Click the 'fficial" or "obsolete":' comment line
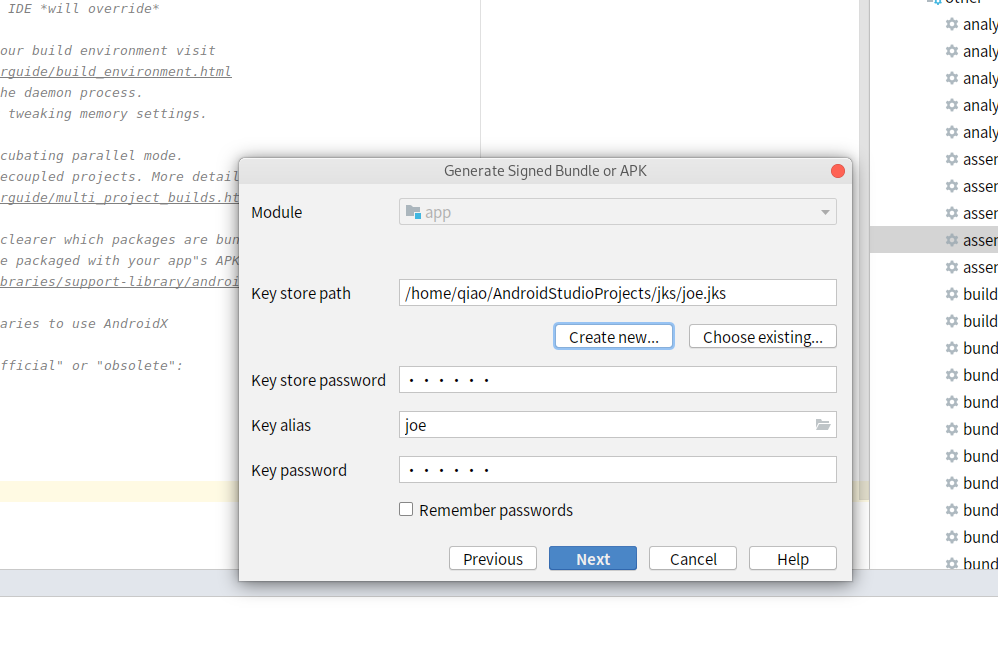The height and width of the screenshot is (662, 998). point(92,365)
